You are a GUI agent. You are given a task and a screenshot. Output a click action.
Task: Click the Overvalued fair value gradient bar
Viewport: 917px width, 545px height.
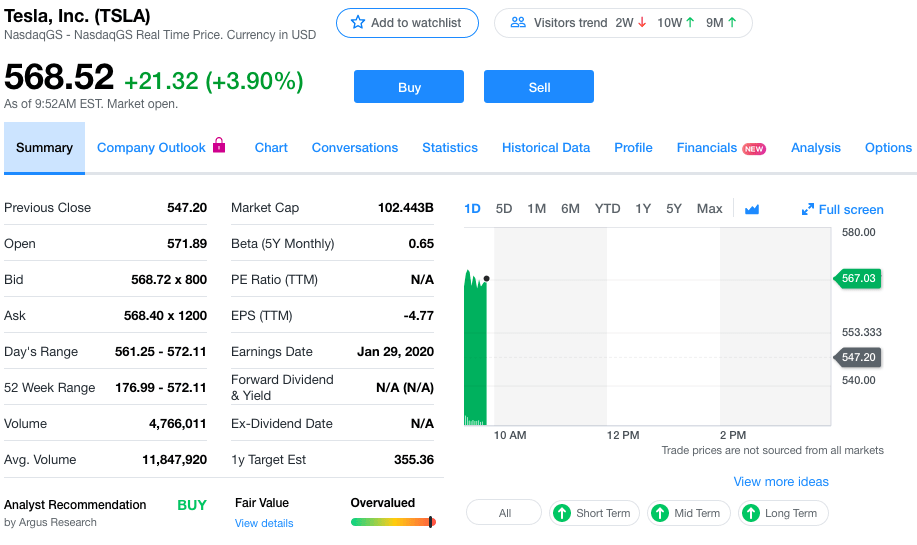point(393,522)
